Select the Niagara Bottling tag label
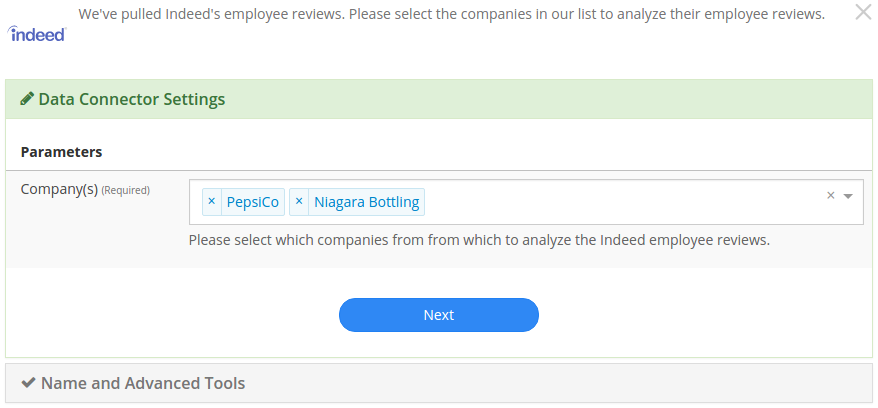Screen dimensions: 878x408 (367, 202)
